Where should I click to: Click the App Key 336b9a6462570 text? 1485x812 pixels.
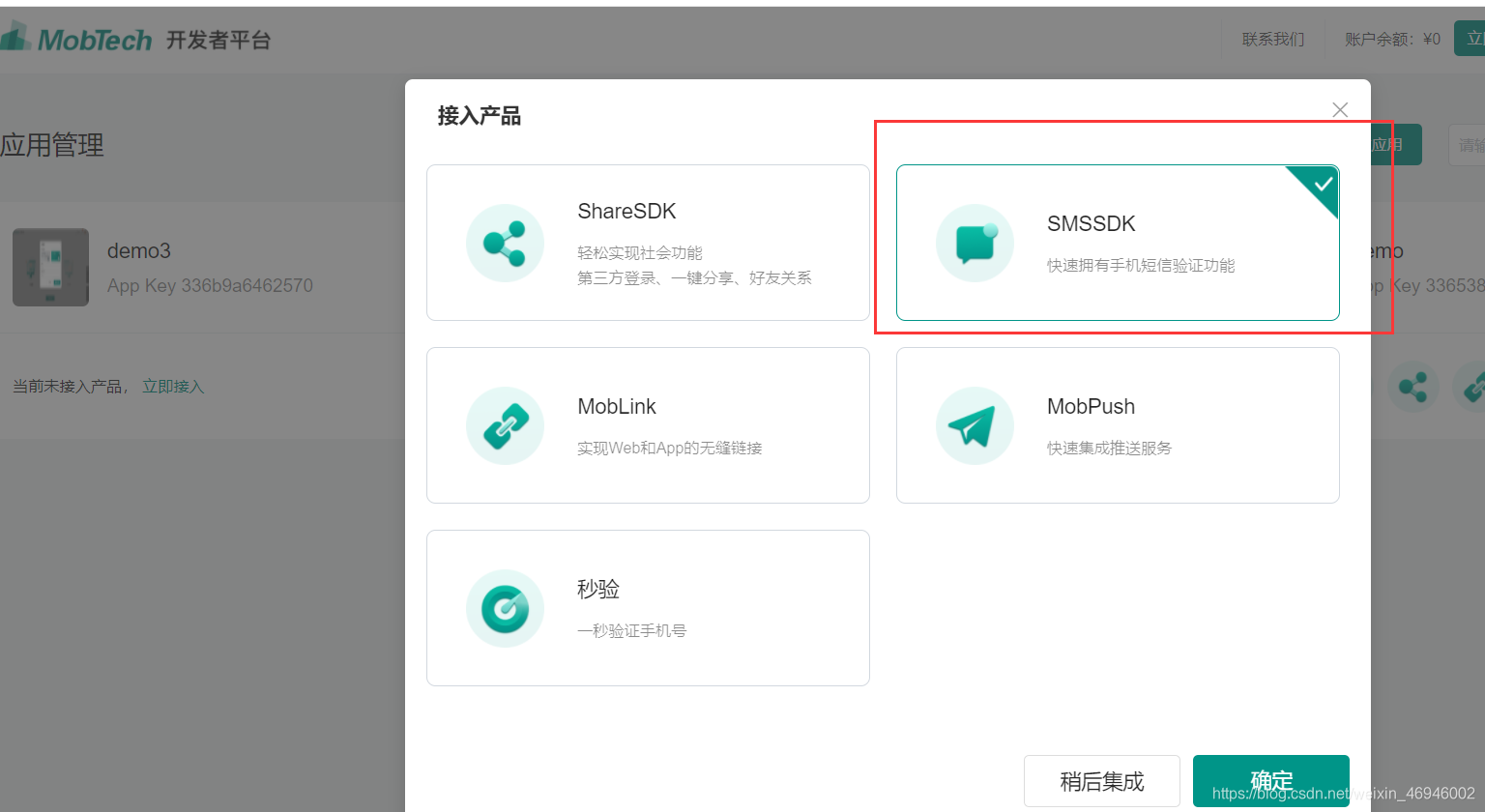(210, 286)
